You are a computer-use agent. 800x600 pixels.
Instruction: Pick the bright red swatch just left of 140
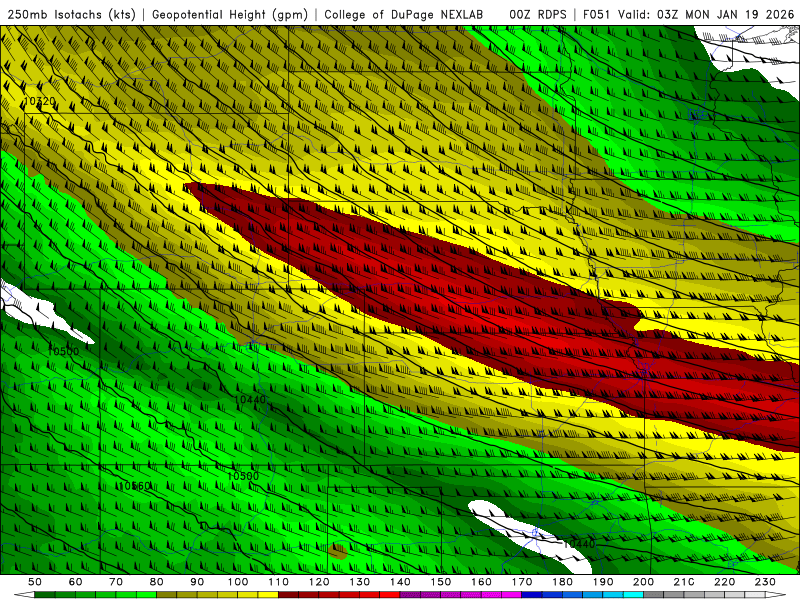(390, 595)
